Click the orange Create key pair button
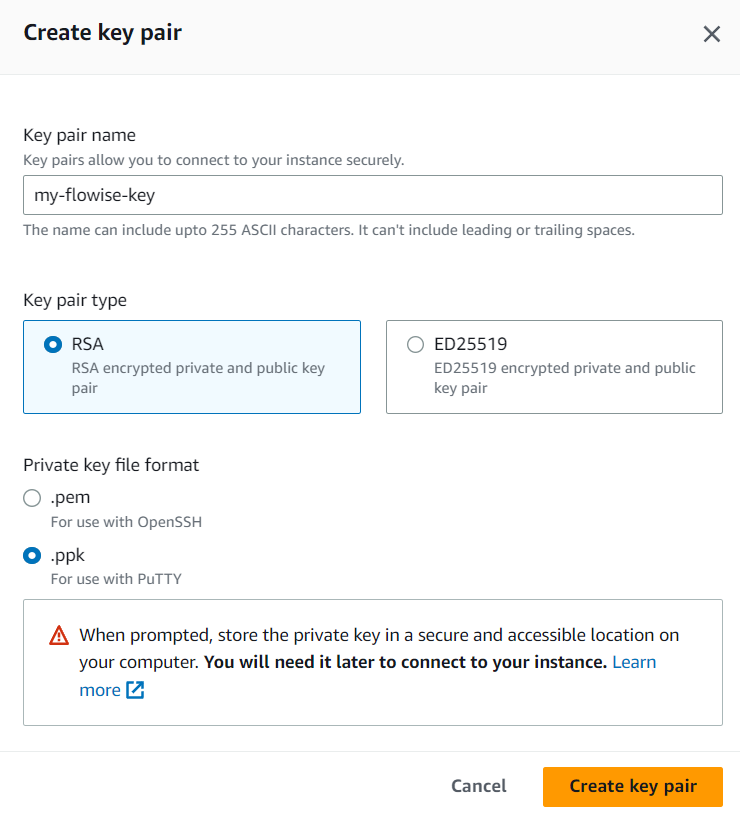Screen dimensions: 740x813 click(632, 786)
